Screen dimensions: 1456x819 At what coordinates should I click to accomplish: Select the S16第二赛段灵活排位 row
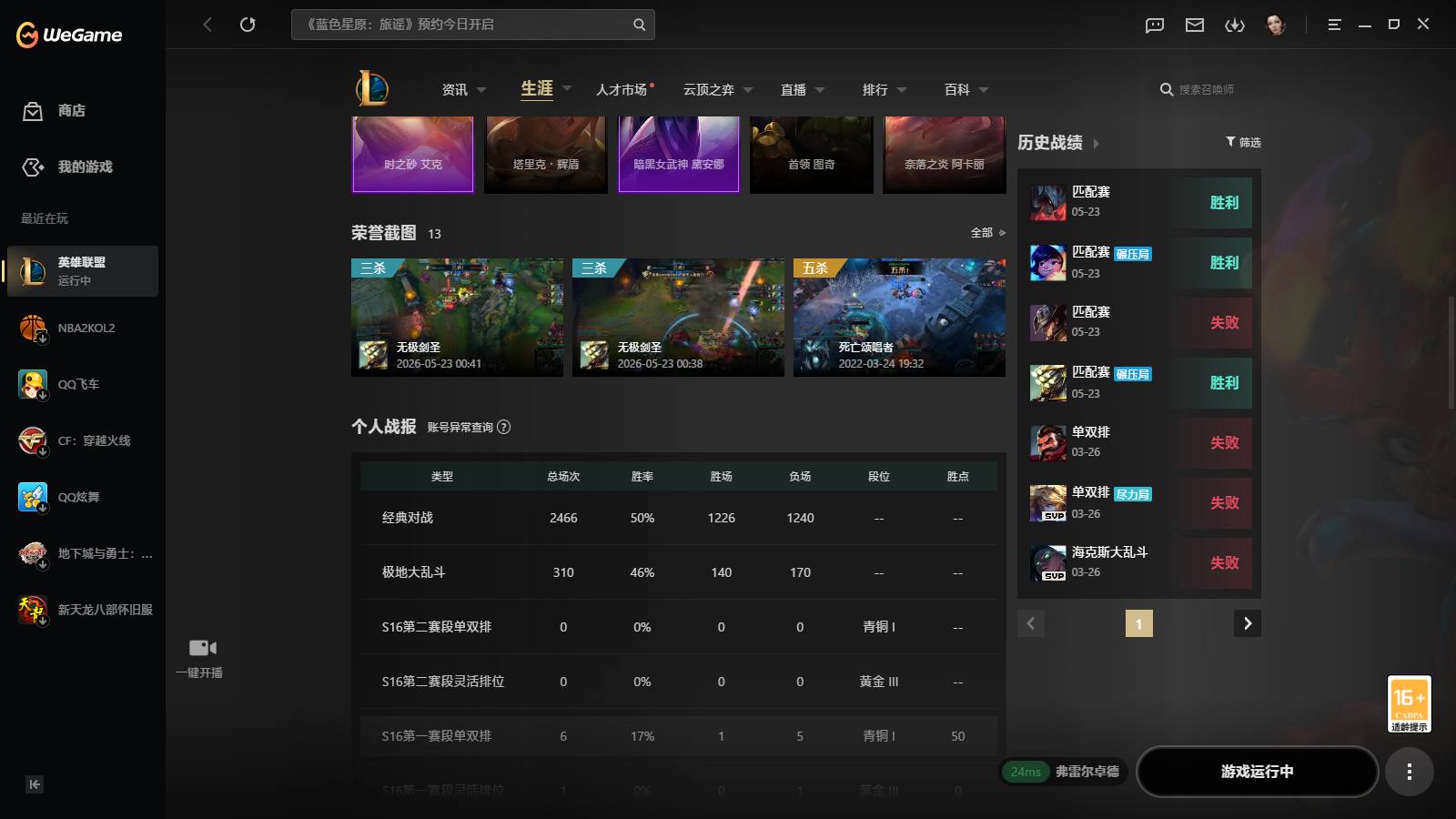(679, 682)
